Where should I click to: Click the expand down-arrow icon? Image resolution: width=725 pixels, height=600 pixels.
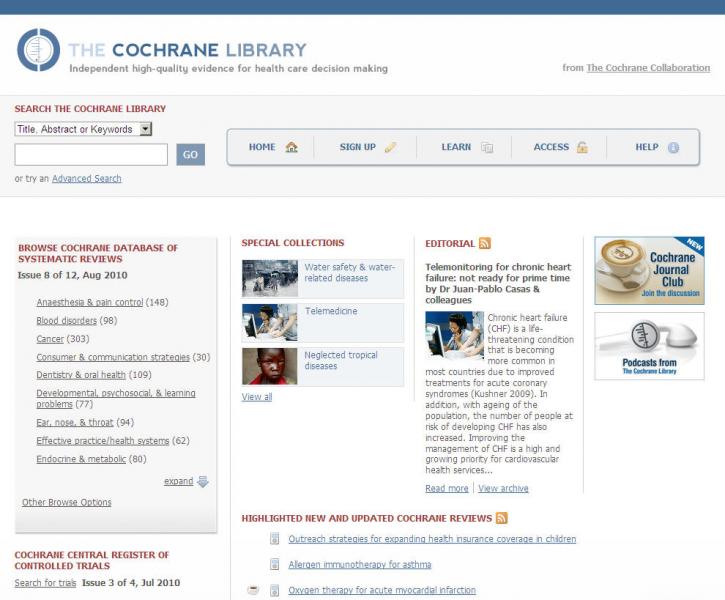[203, 481]
